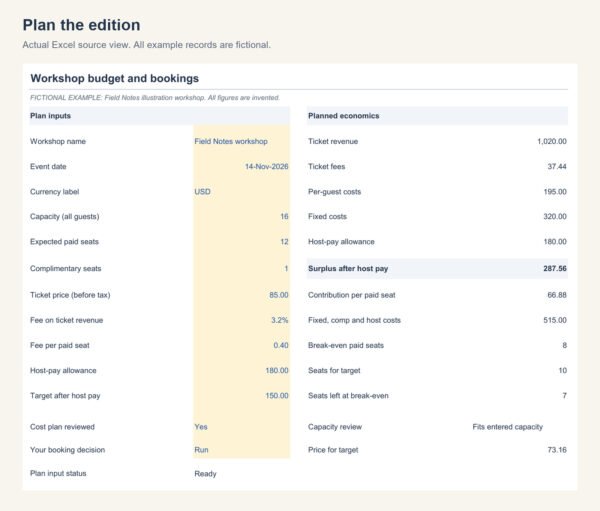The height and width of the screenshot is (511, 600).
Task: Click the Host-pay allowance input 180.00 in Plan inputs
Action: [x=277, y=371]
